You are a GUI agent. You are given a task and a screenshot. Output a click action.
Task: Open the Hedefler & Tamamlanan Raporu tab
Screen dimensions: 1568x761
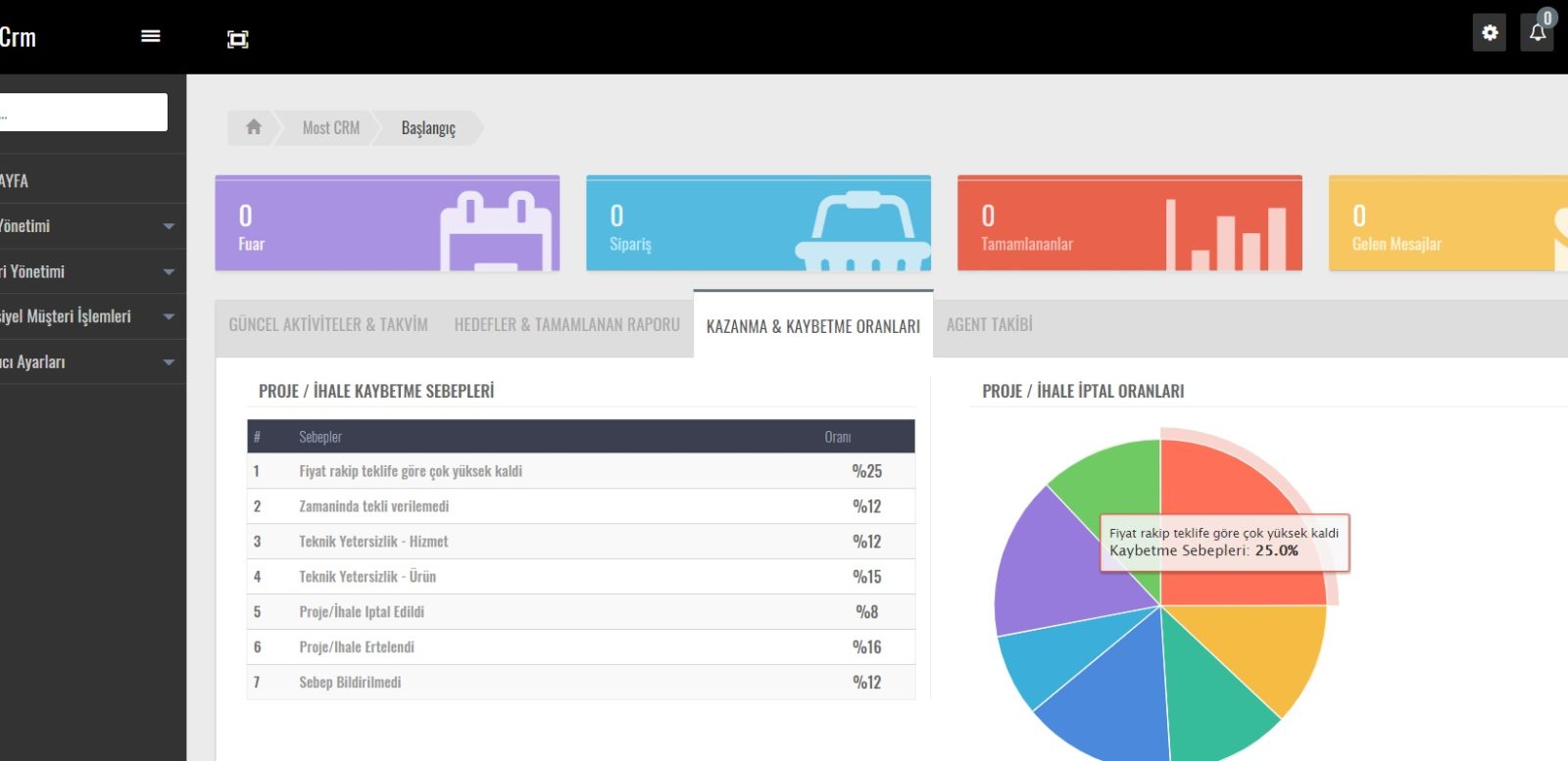[566, 325]
